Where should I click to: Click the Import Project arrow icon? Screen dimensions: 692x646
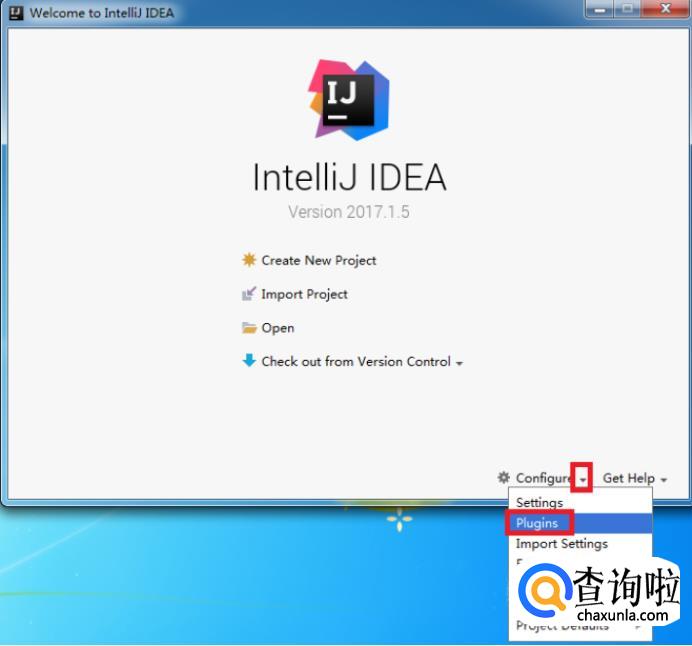(249, 294)
